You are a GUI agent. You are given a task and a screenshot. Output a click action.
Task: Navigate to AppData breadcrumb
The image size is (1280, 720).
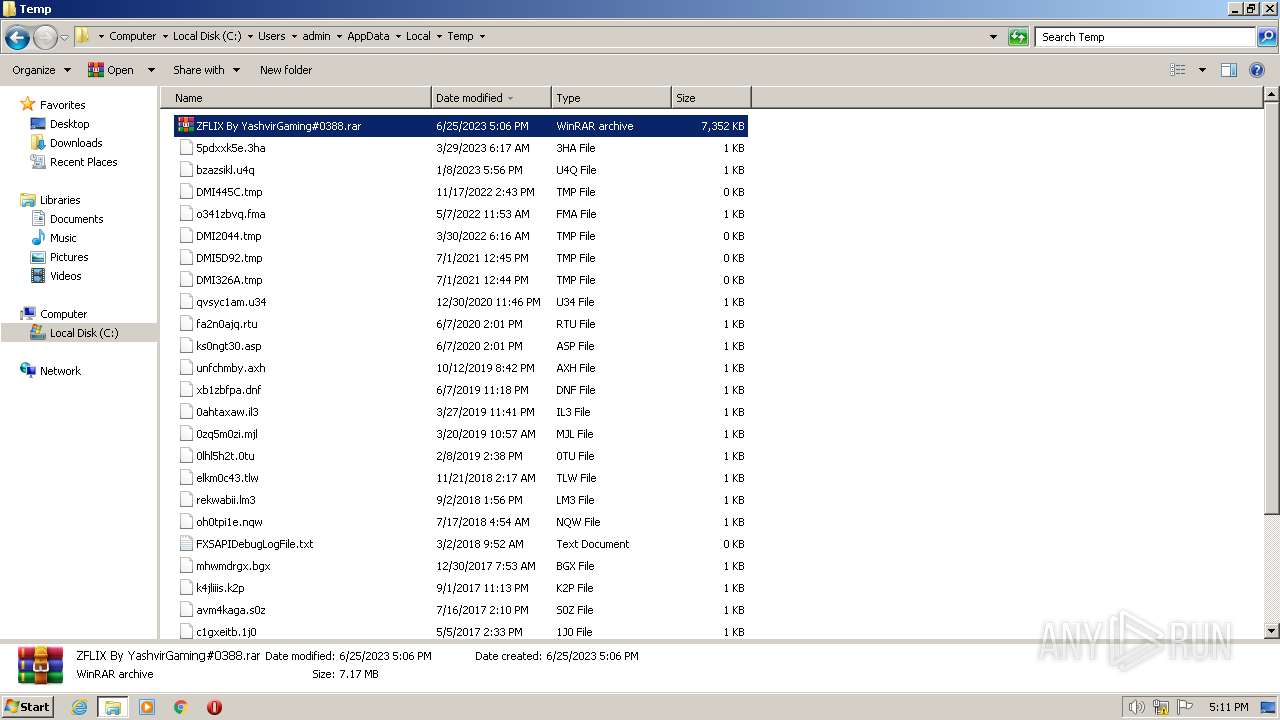tap(368, 37)
